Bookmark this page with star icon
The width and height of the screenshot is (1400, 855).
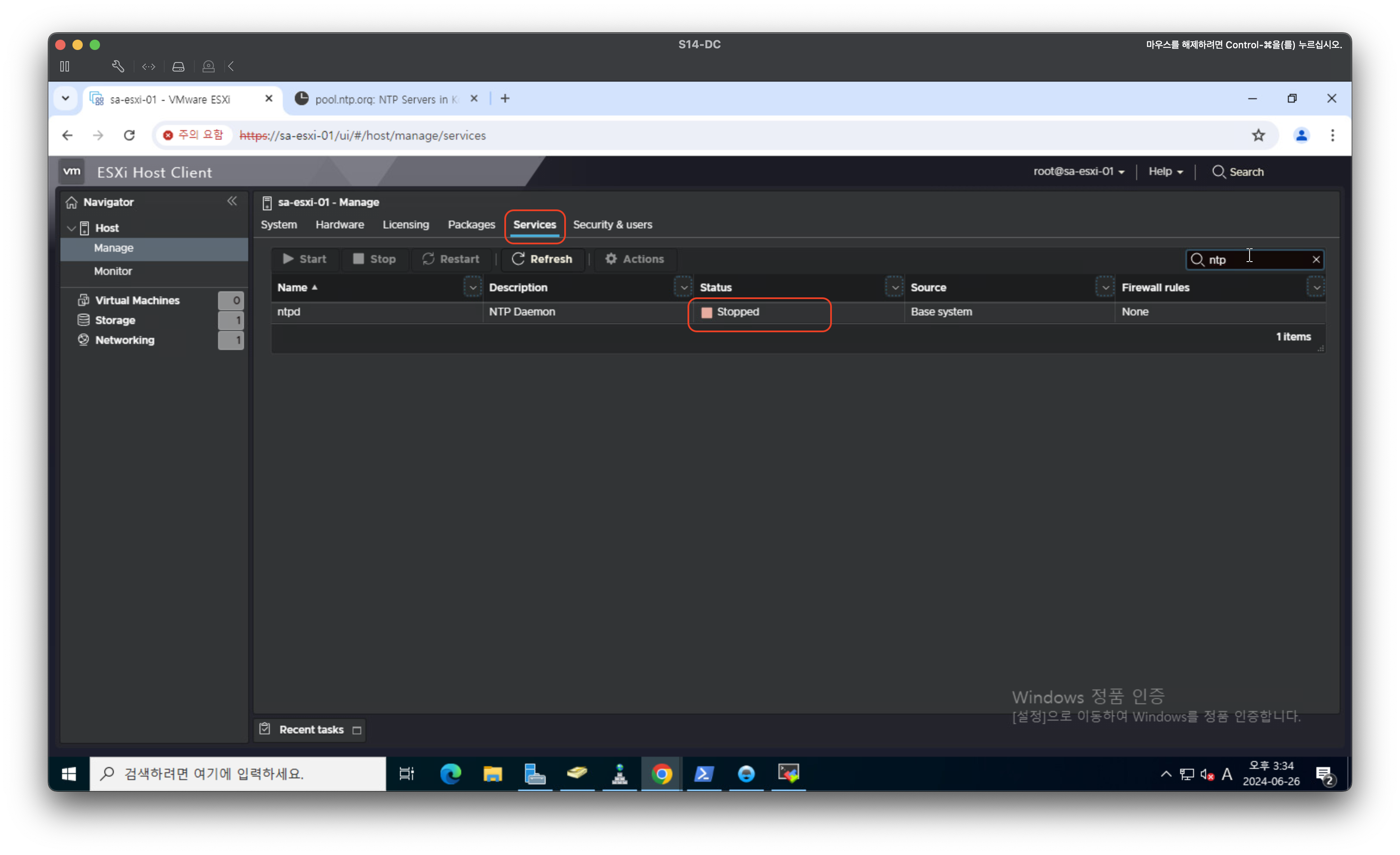pos(1259,135)
